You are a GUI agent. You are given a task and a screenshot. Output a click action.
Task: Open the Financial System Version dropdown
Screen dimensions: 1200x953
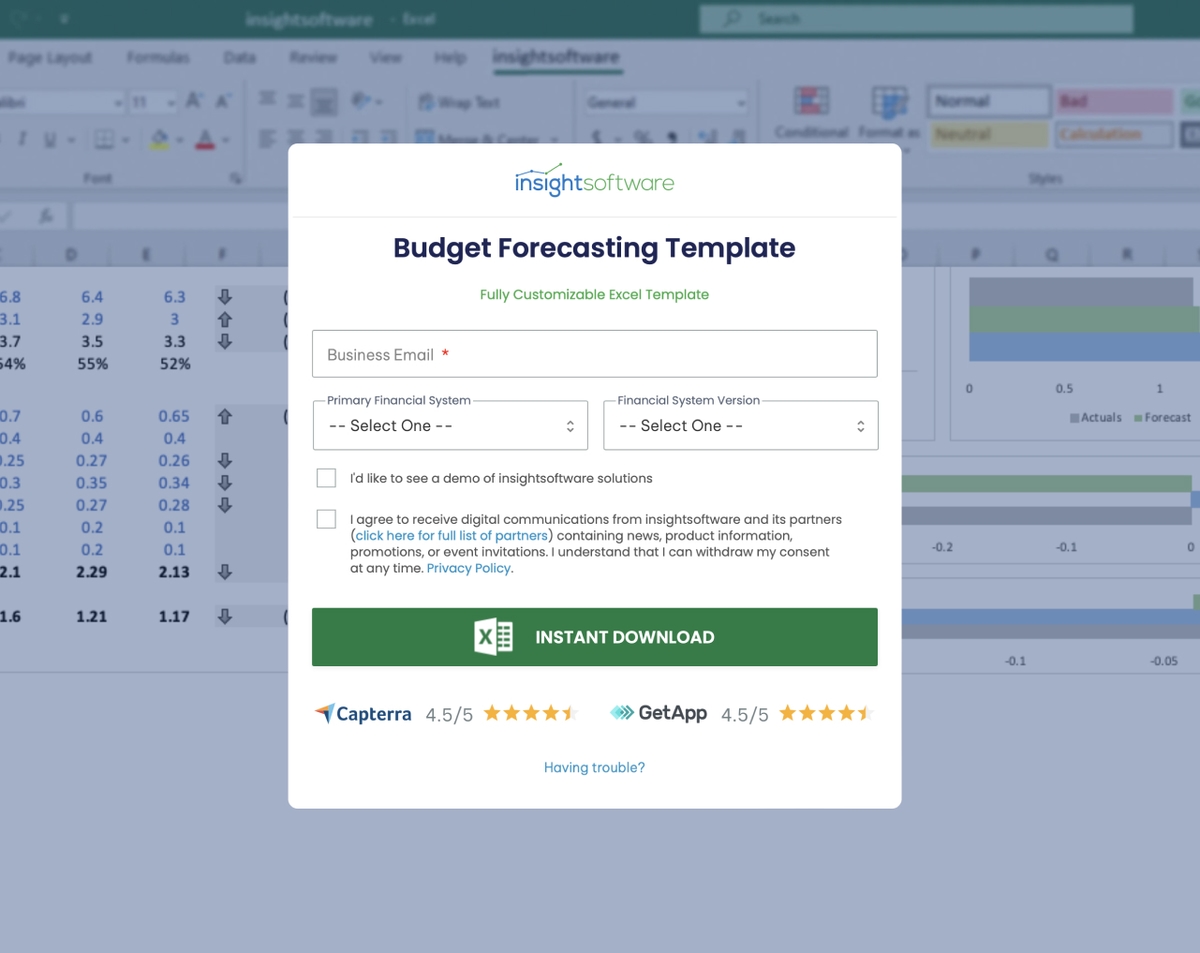(x=740, y=426)
